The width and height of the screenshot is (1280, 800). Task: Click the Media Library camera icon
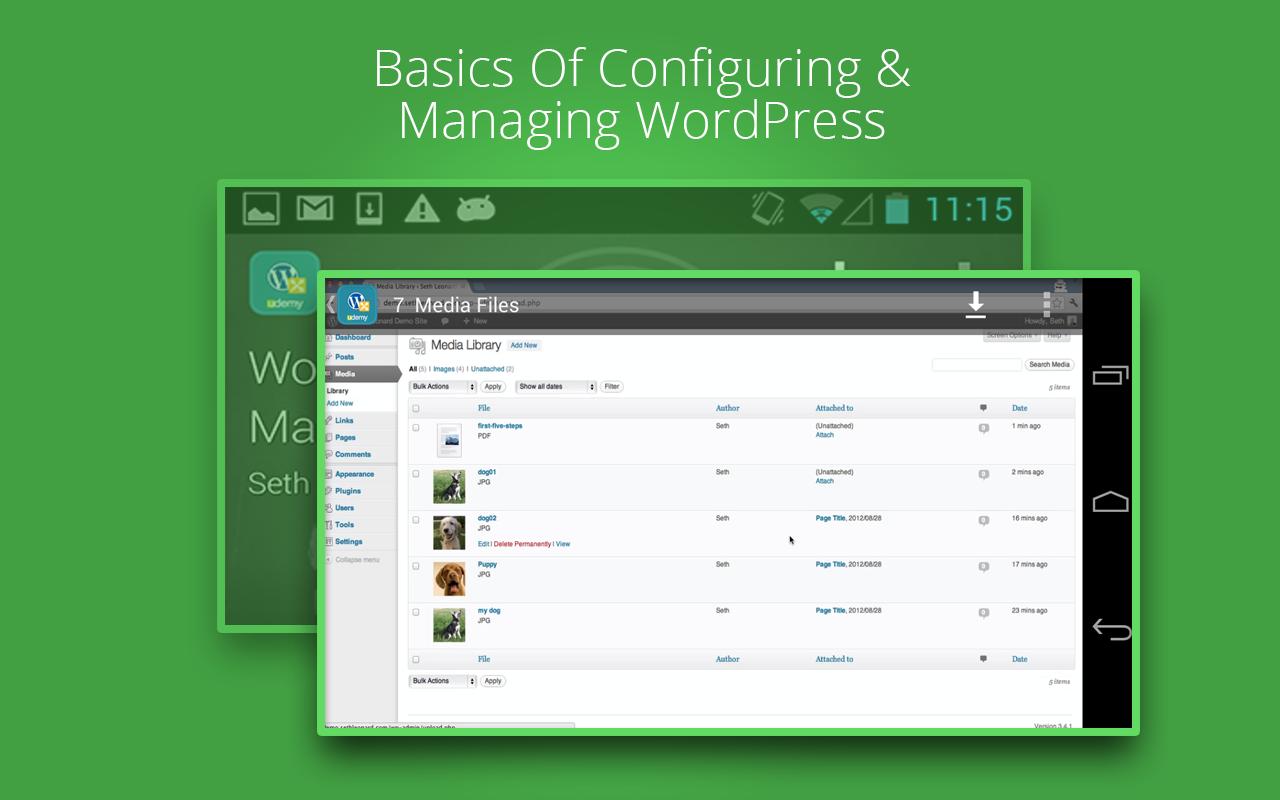point(416,344)
